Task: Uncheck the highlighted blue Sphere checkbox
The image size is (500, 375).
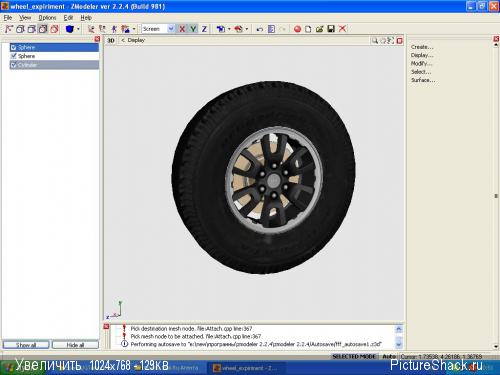Action: pyautogui.click(x=14, y=47)
